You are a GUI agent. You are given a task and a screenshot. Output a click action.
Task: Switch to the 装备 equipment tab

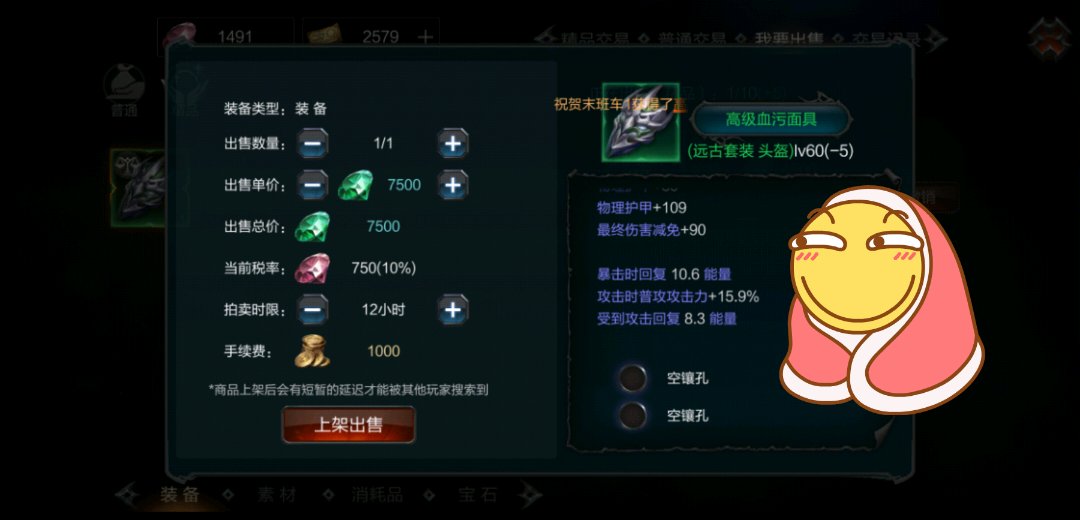point(180,495)
